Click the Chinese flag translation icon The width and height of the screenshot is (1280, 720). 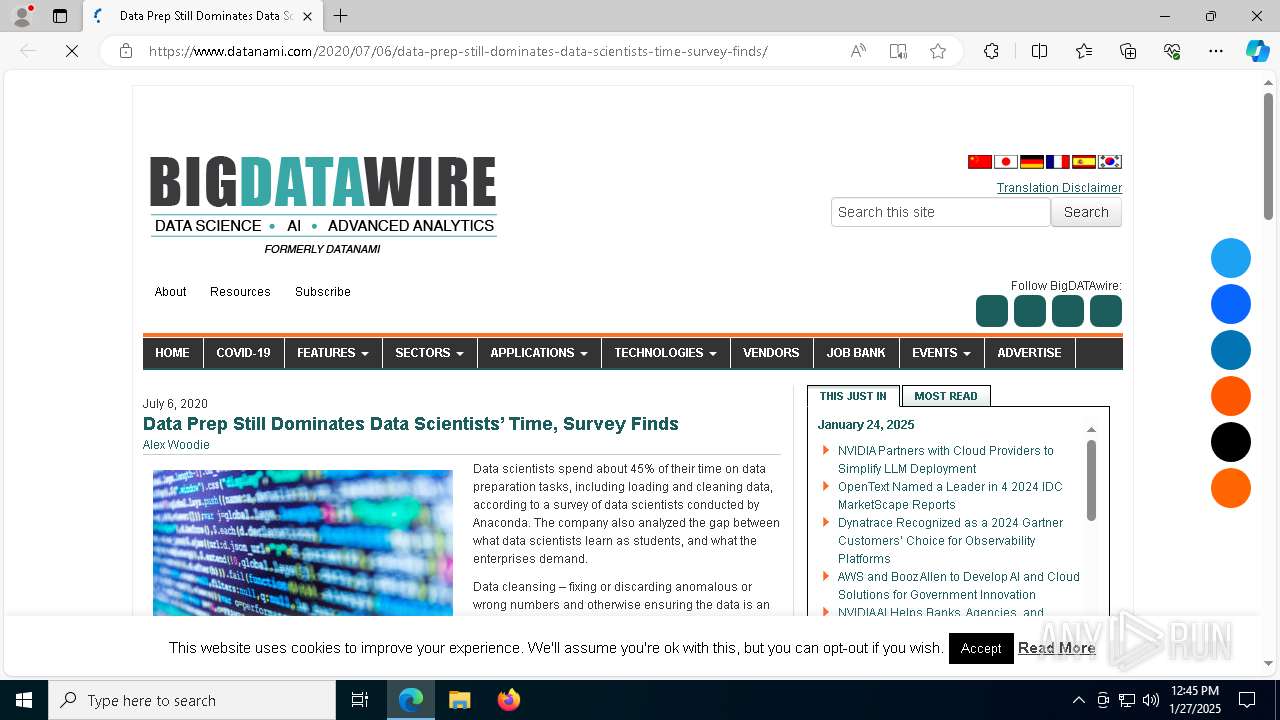[x=980, y=162]
